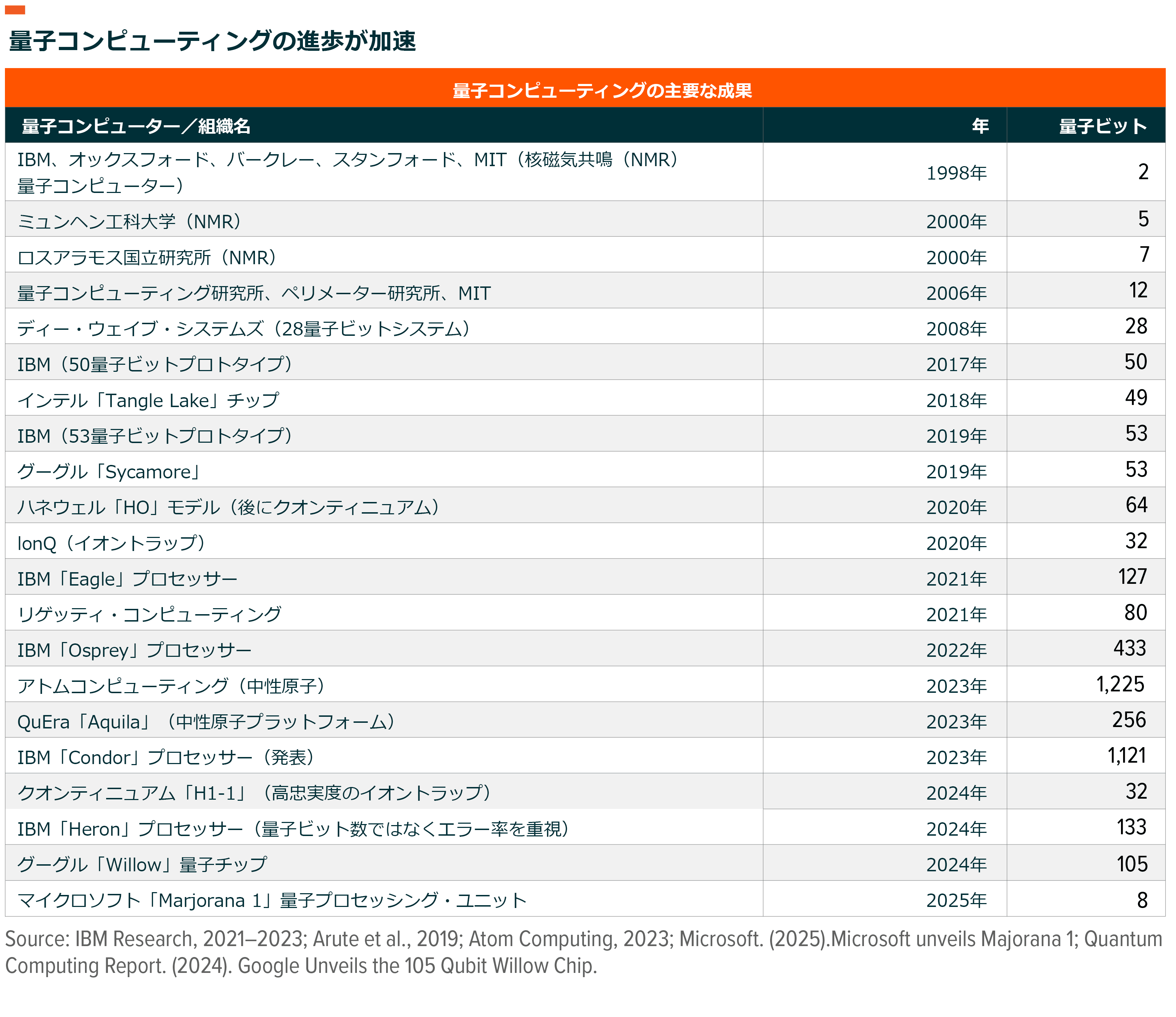The width and height of the screenshot is (1176, 1017).
Task: Select QuEra「Aquila」 row name
Action: [206, 722]
